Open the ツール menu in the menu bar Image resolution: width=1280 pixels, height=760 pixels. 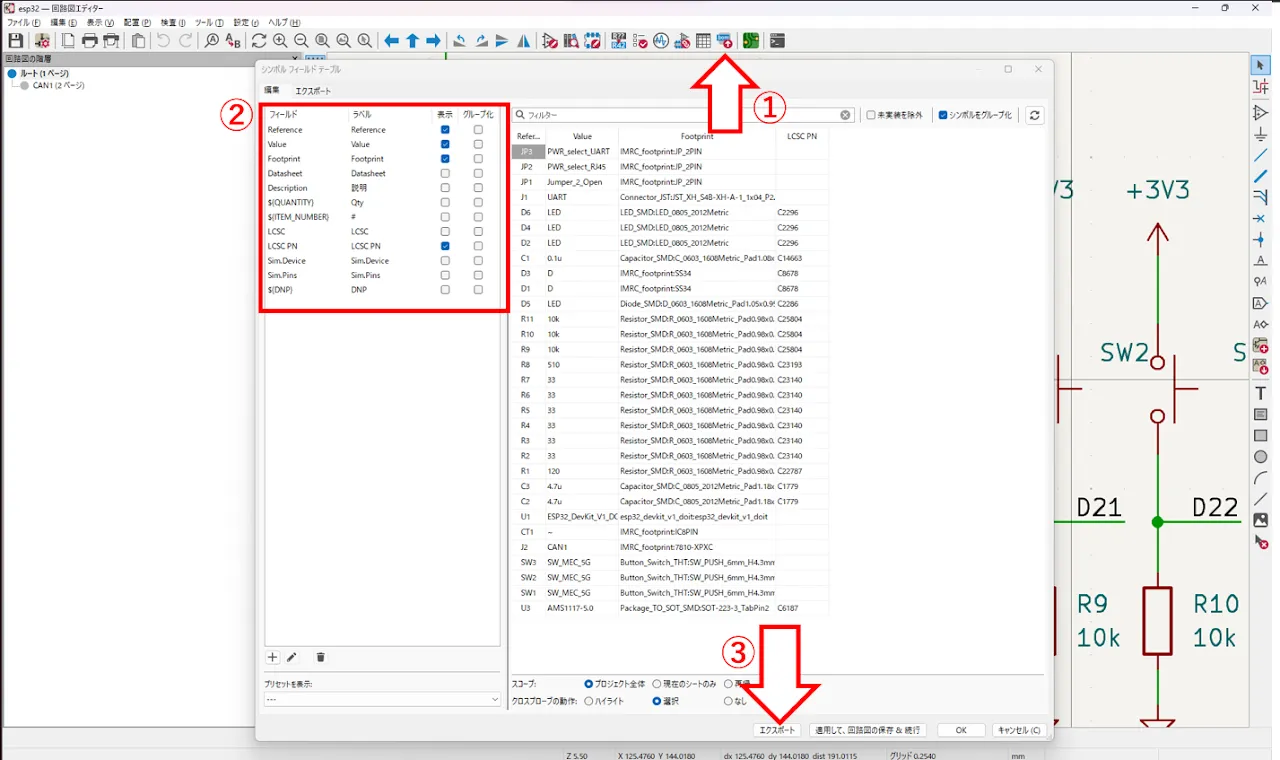click(x=208, y=22)
